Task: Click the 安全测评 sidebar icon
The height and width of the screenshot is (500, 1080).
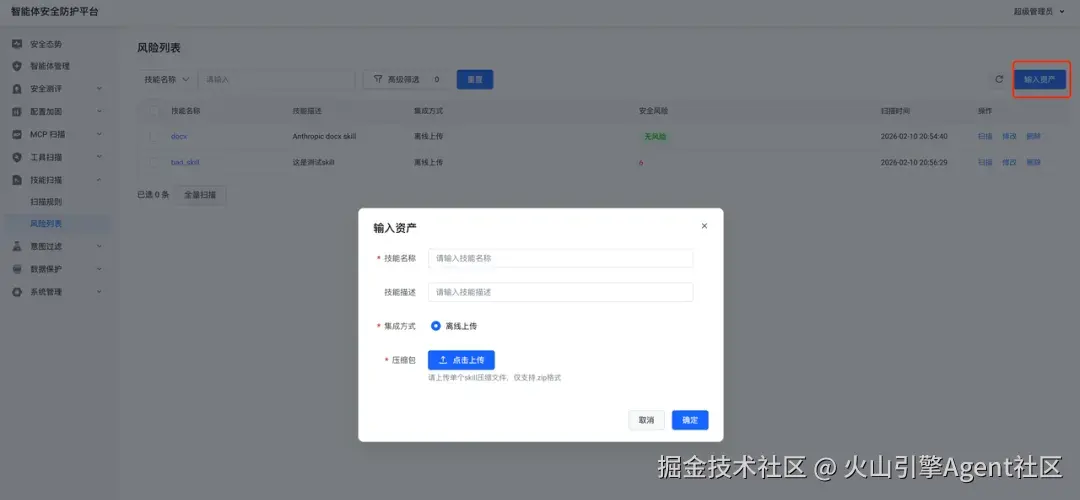Action: click(x=17, y=89)
